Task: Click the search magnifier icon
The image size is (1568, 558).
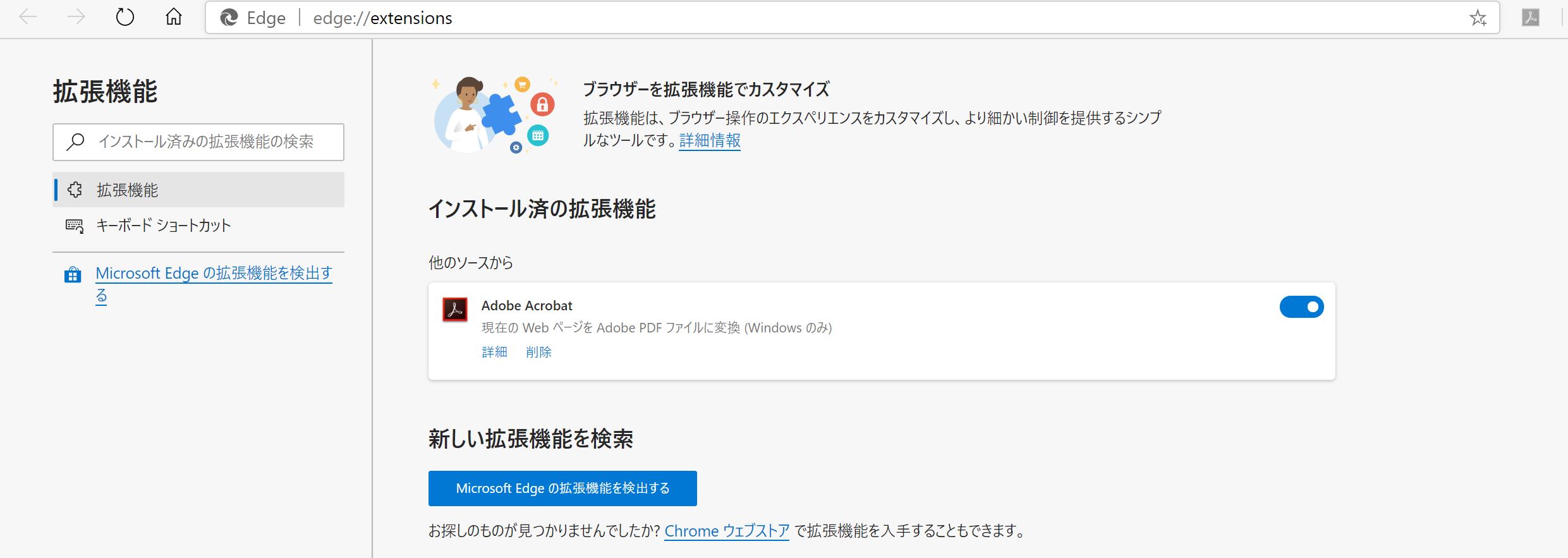Action: 76,142
